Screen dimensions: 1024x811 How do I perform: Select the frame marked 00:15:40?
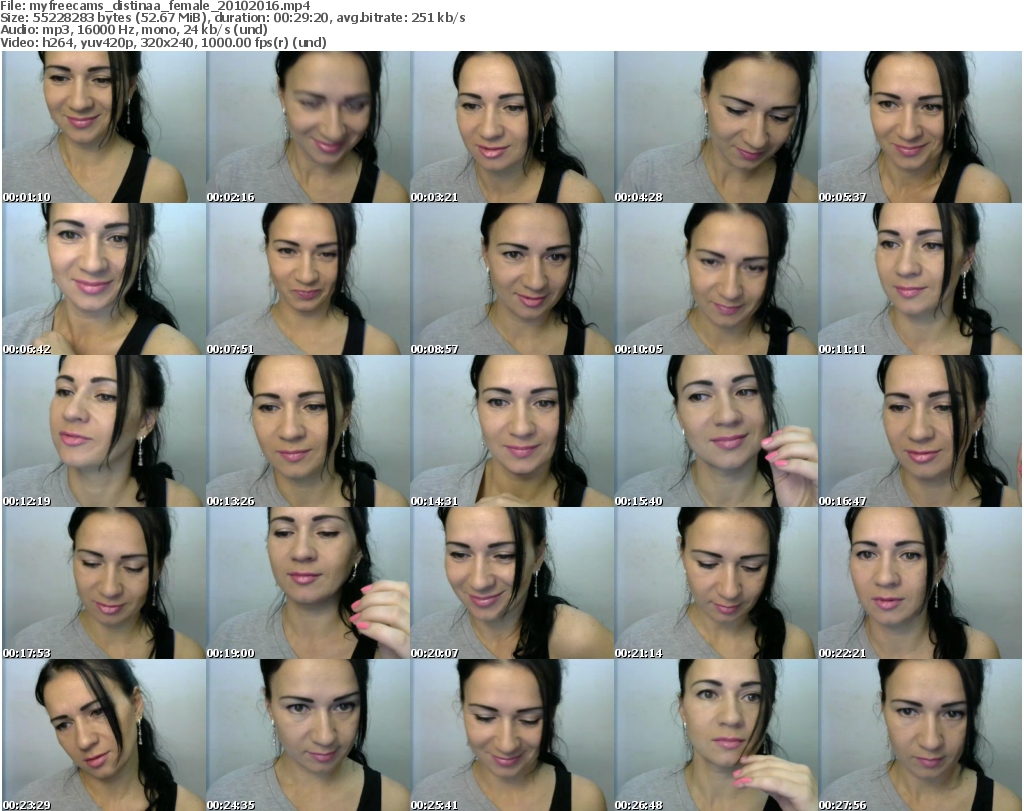716,432
